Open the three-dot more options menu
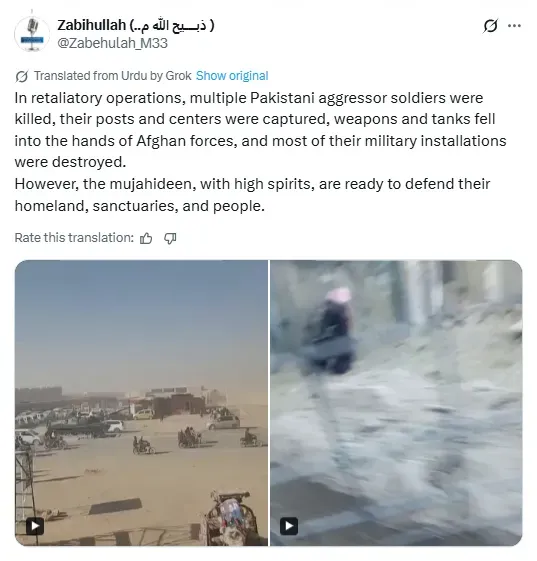 point(514,26)
